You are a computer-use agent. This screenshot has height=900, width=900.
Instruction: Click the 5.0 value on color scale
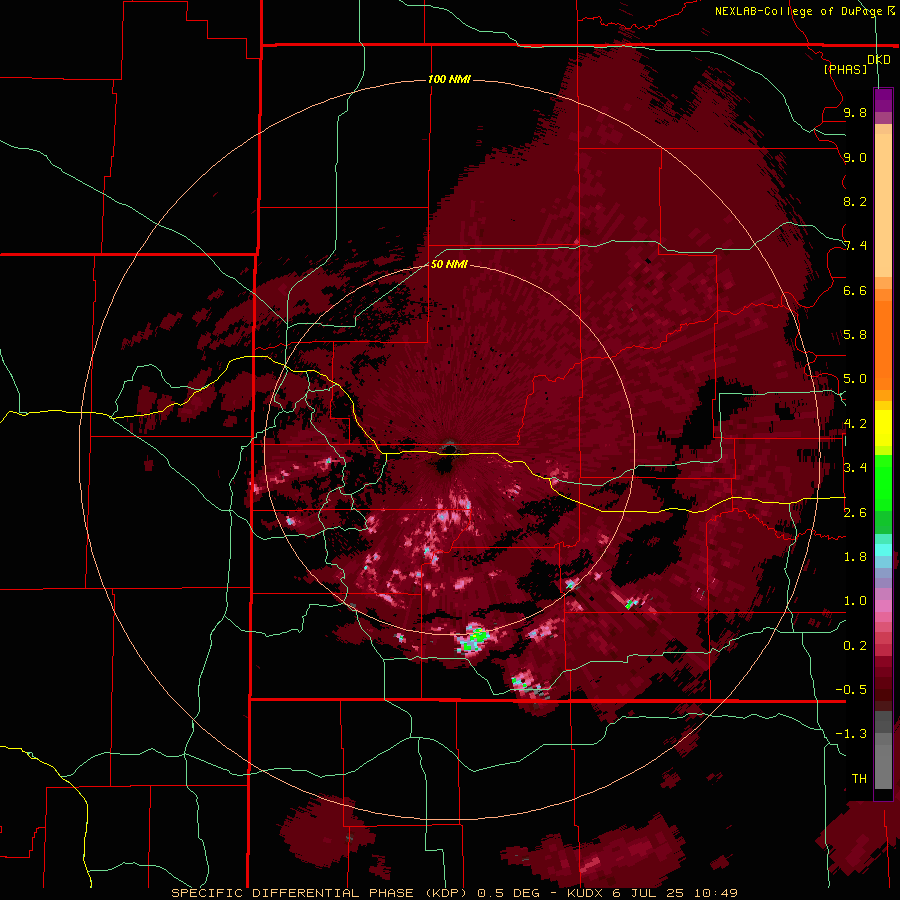point(855,379)
